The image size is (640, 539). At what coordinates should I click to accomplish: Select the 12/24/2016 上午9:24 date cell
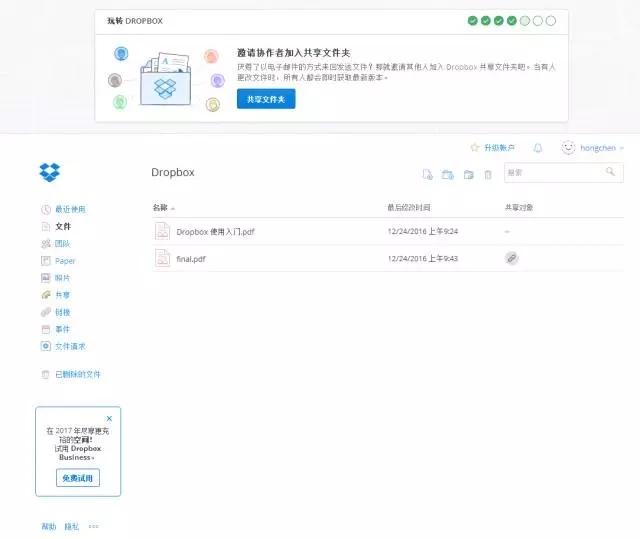[423, 231]
